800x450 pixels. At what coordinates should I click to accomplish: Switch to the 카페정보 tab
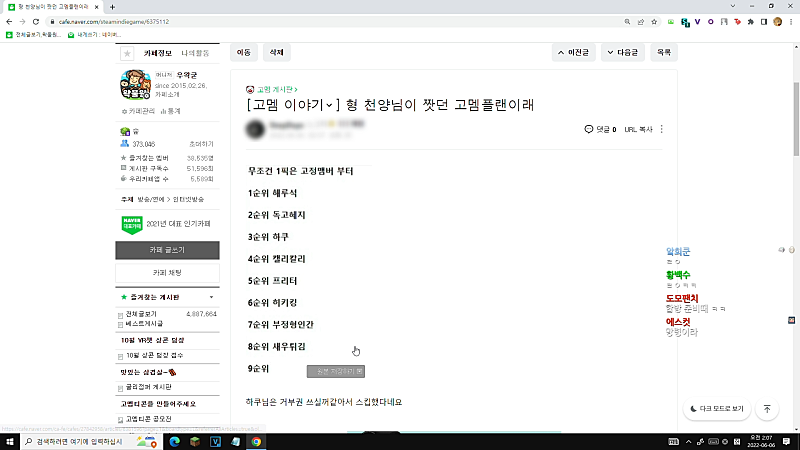click(x=158, y=53)
